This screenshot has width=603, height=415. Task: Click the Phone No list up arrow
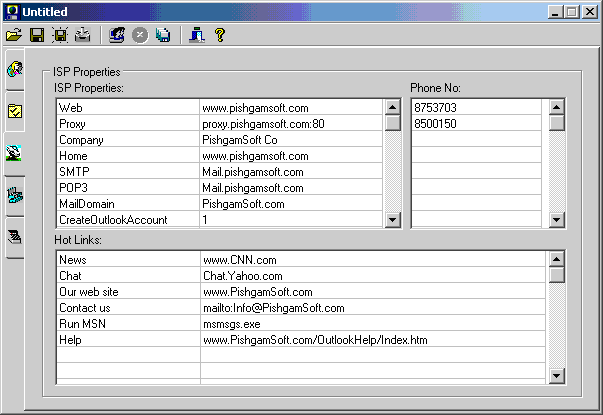556,107
